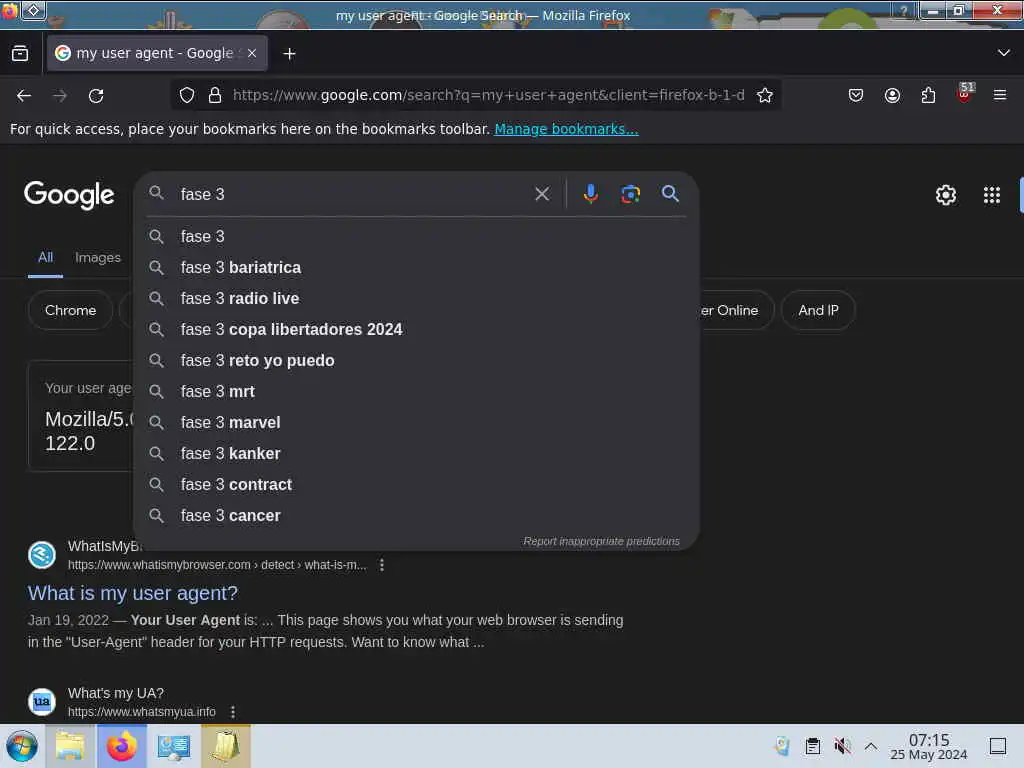
Task: Select the first 'fase 3' suggestion
Action: pos(416,236)
